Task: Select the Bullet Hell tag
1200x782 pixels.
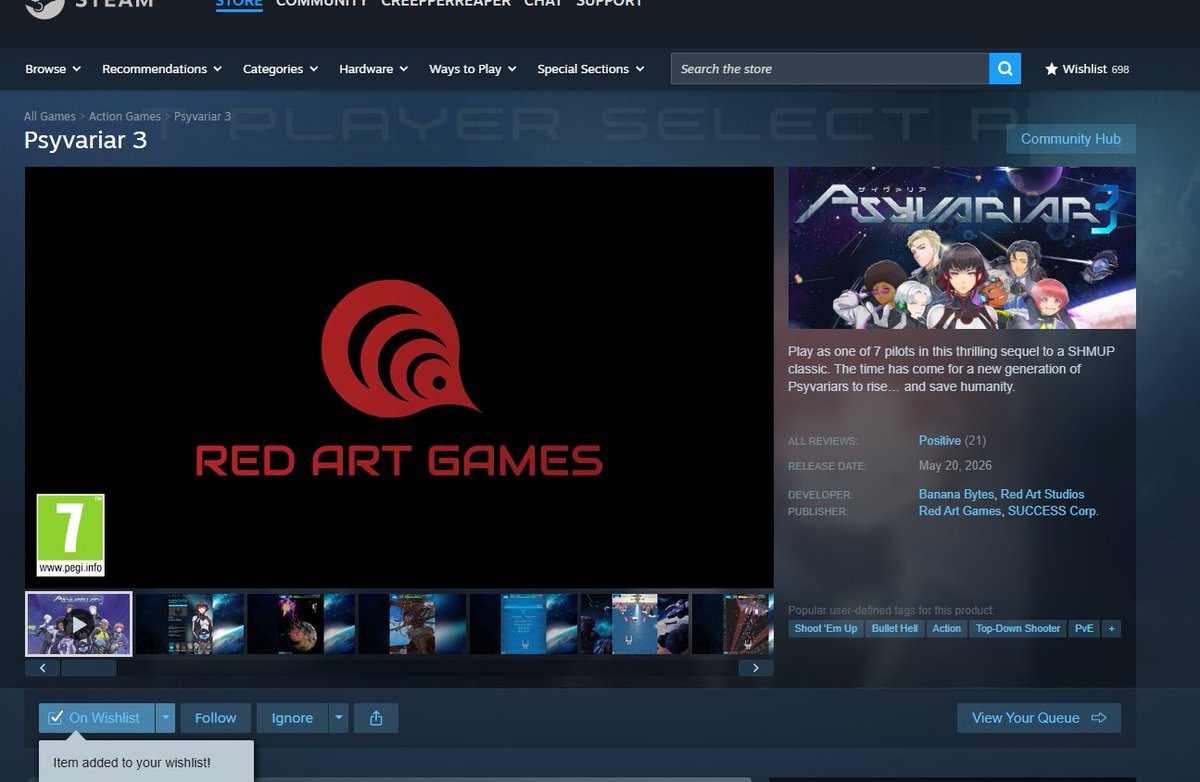Action: 894,629
